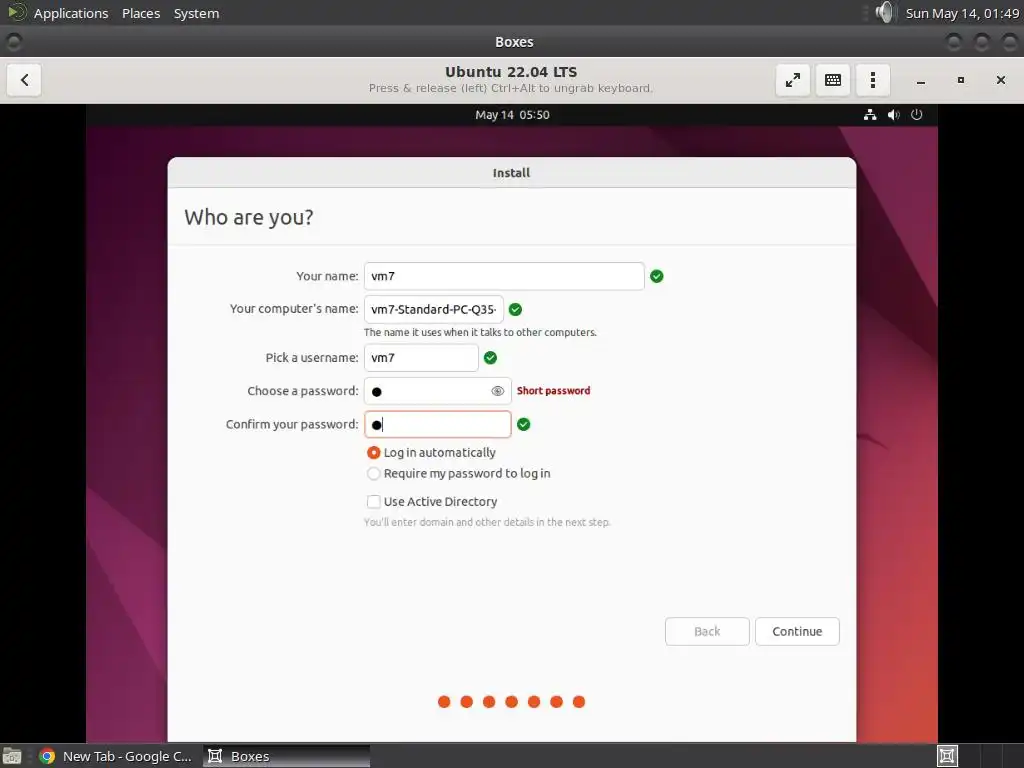Open the Places menu
Screen dimensions: 1024x768
pos(141,13)
